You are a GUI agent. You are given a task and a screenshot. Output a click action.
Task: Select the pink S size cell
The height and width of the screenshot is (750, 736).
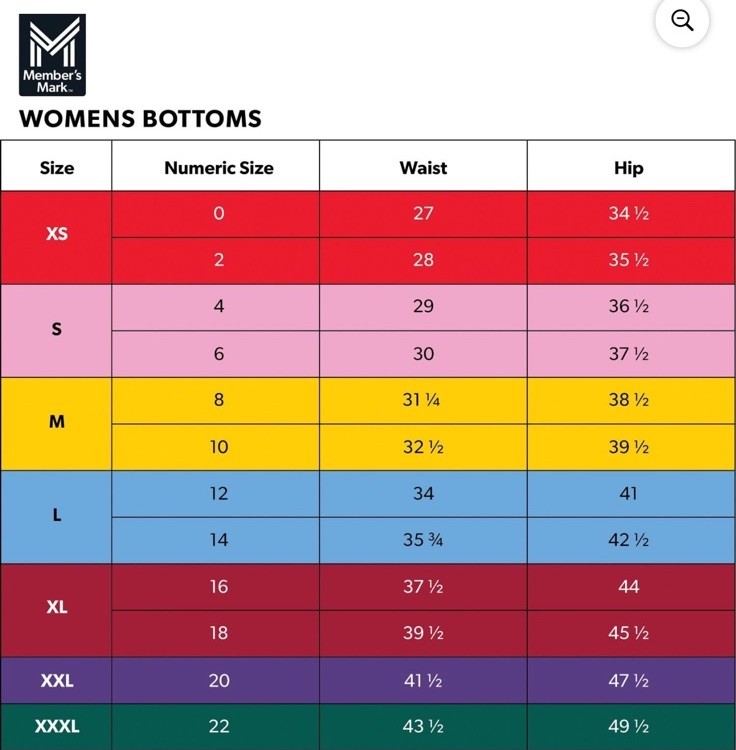(56, 330)
